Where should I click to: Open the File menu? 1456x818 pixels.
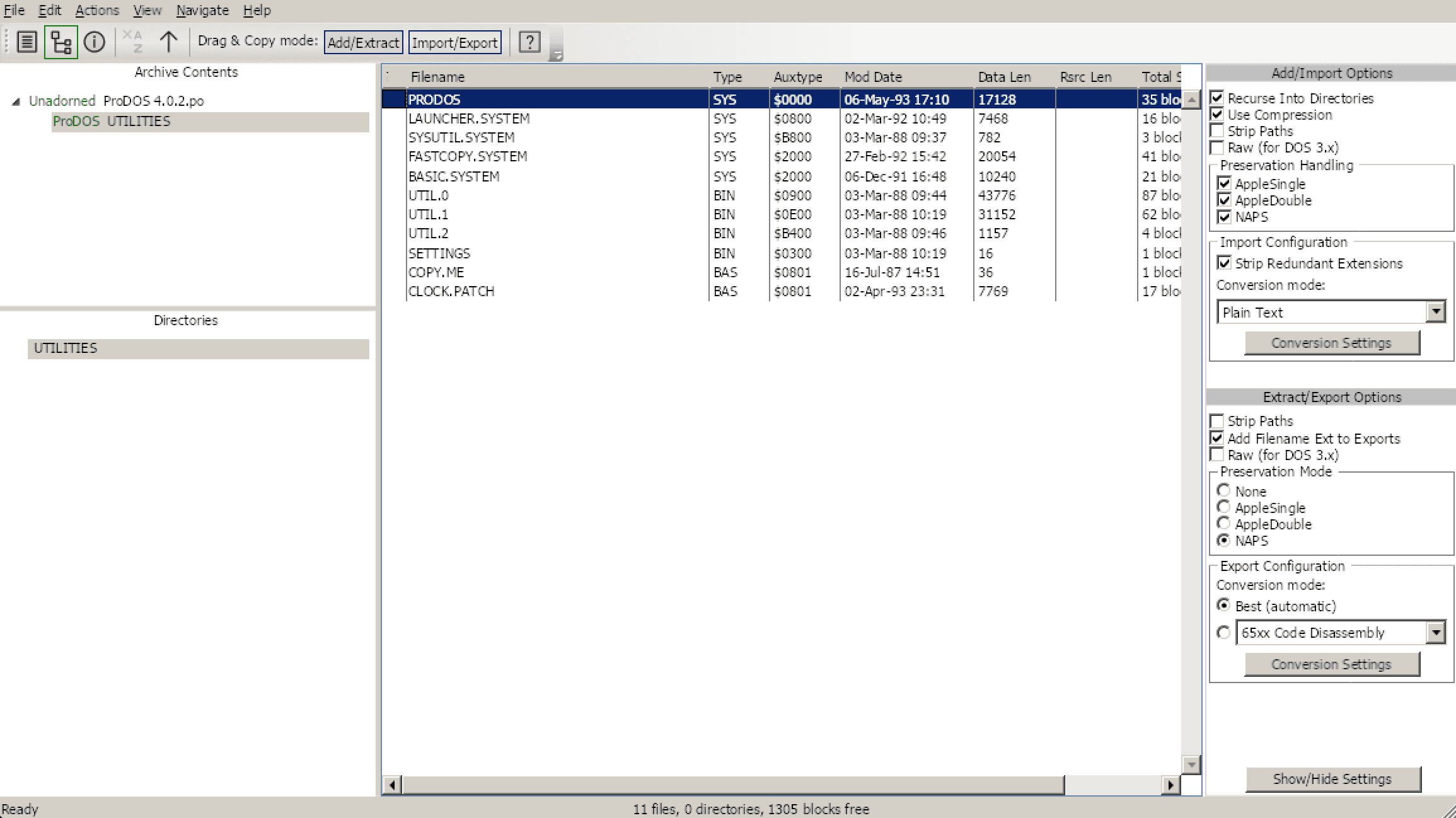pos(14,11)
